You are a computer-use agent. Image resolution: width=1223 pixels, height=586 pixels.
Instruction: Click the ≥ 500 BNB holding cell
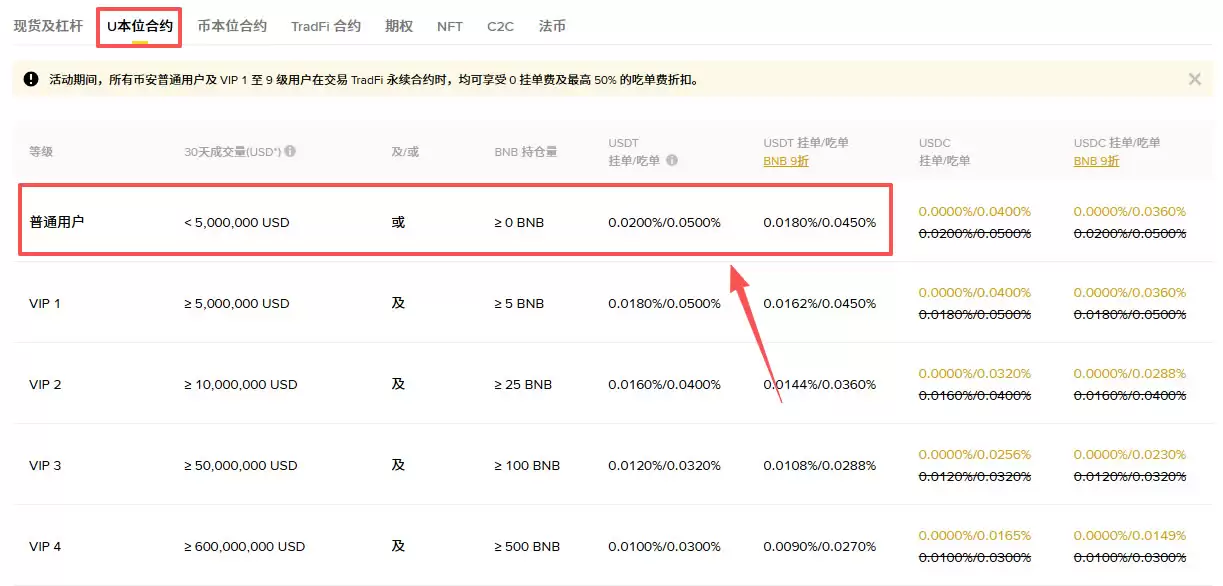(527, 546)
